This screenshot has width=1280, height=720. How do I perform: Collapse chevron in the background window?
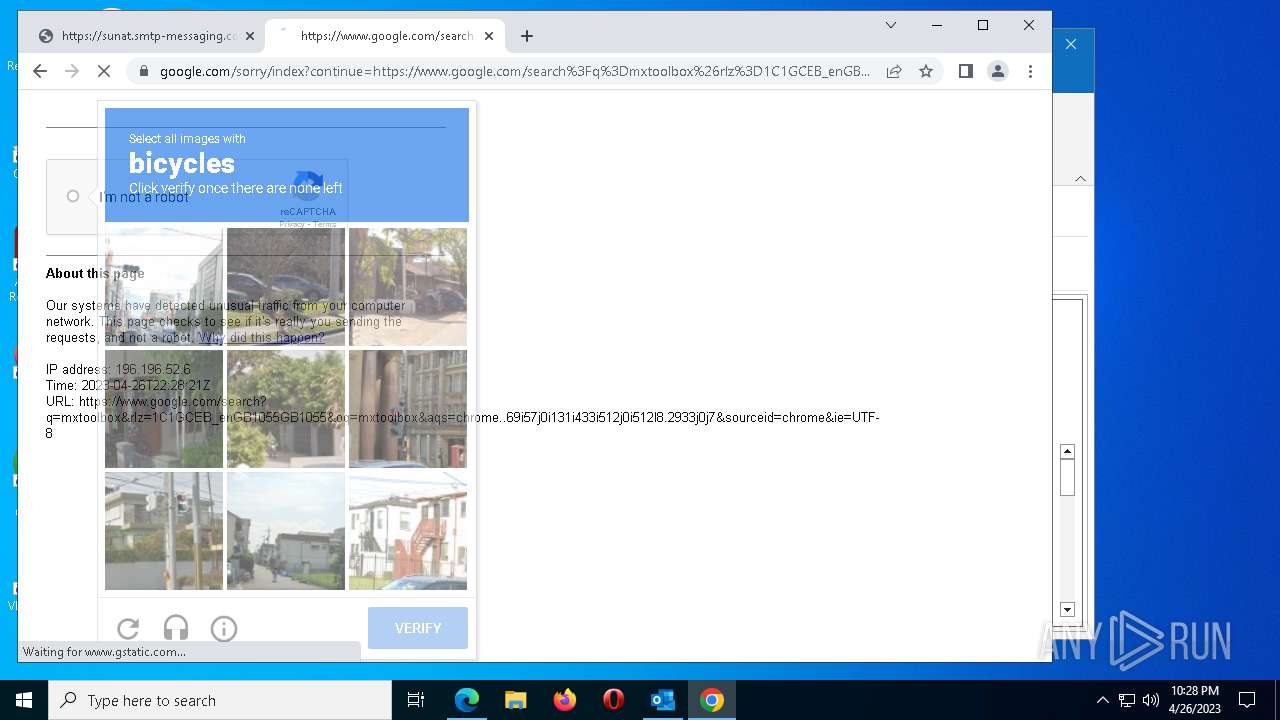coord(1080,178)
